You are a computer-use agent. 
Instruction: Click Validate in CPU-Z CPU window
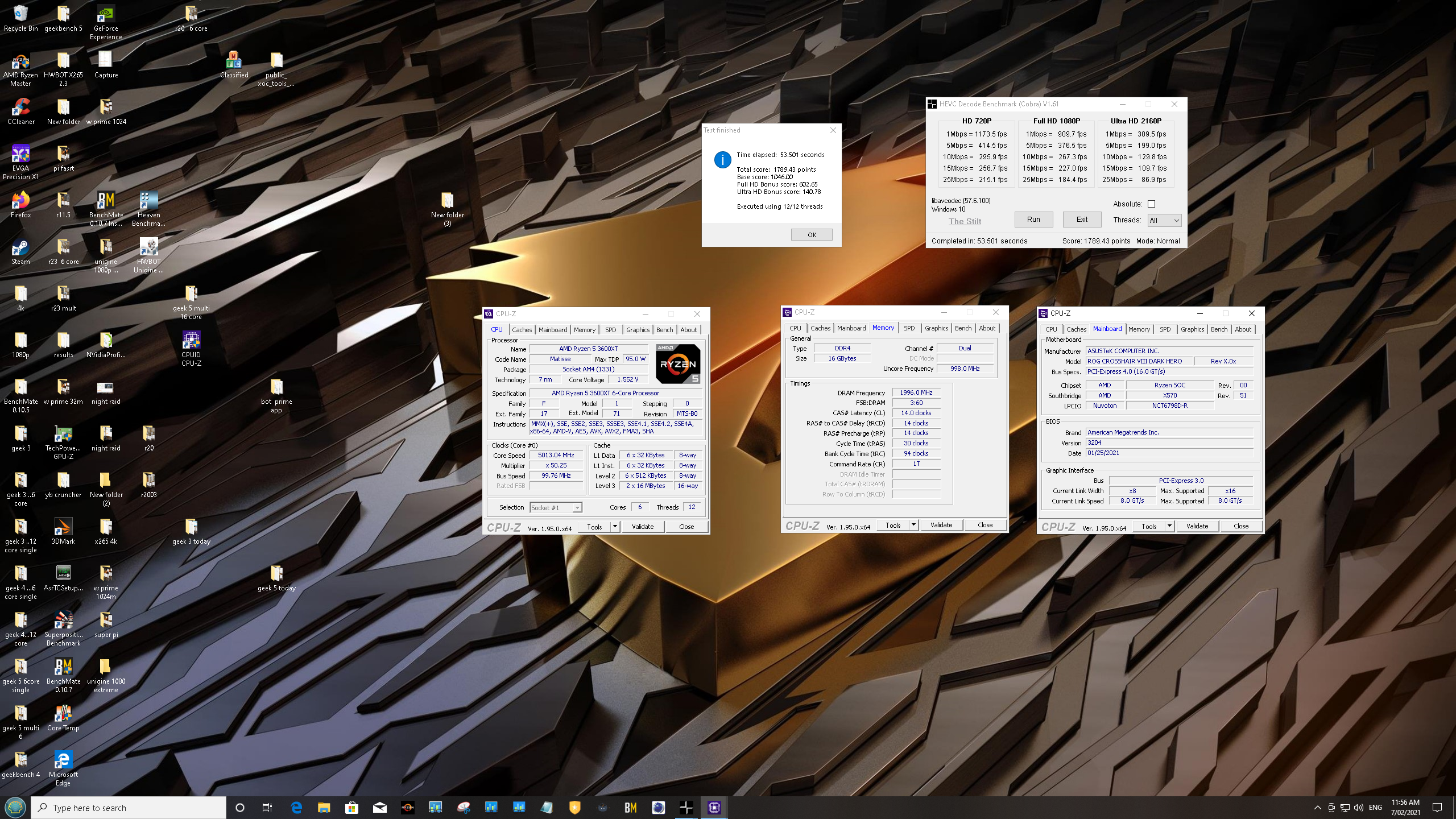pyautogui.click(x=643, y=527)
